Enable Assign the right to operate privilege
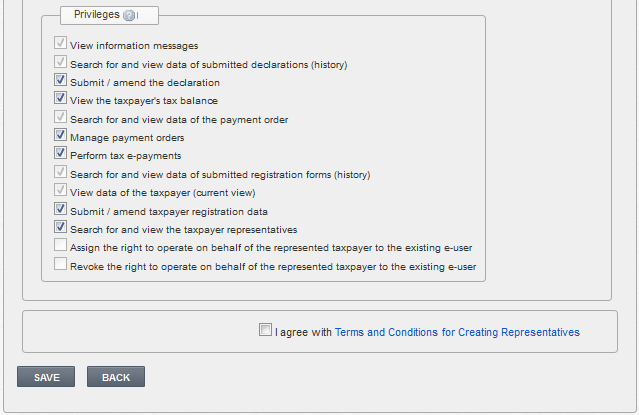Screen dimensions: 639x415 point(60,245)
